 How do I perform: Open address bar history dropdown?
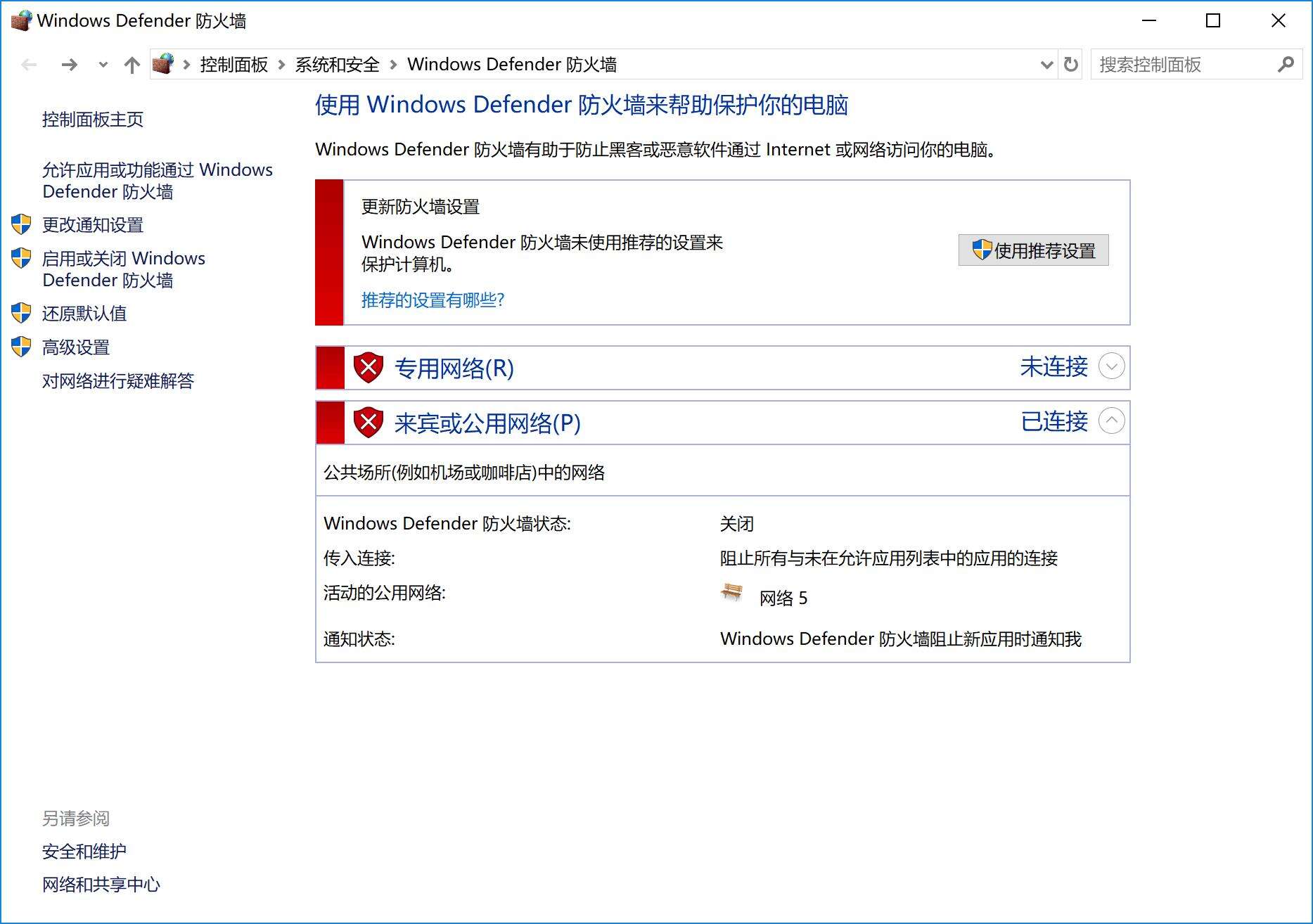1046,65
